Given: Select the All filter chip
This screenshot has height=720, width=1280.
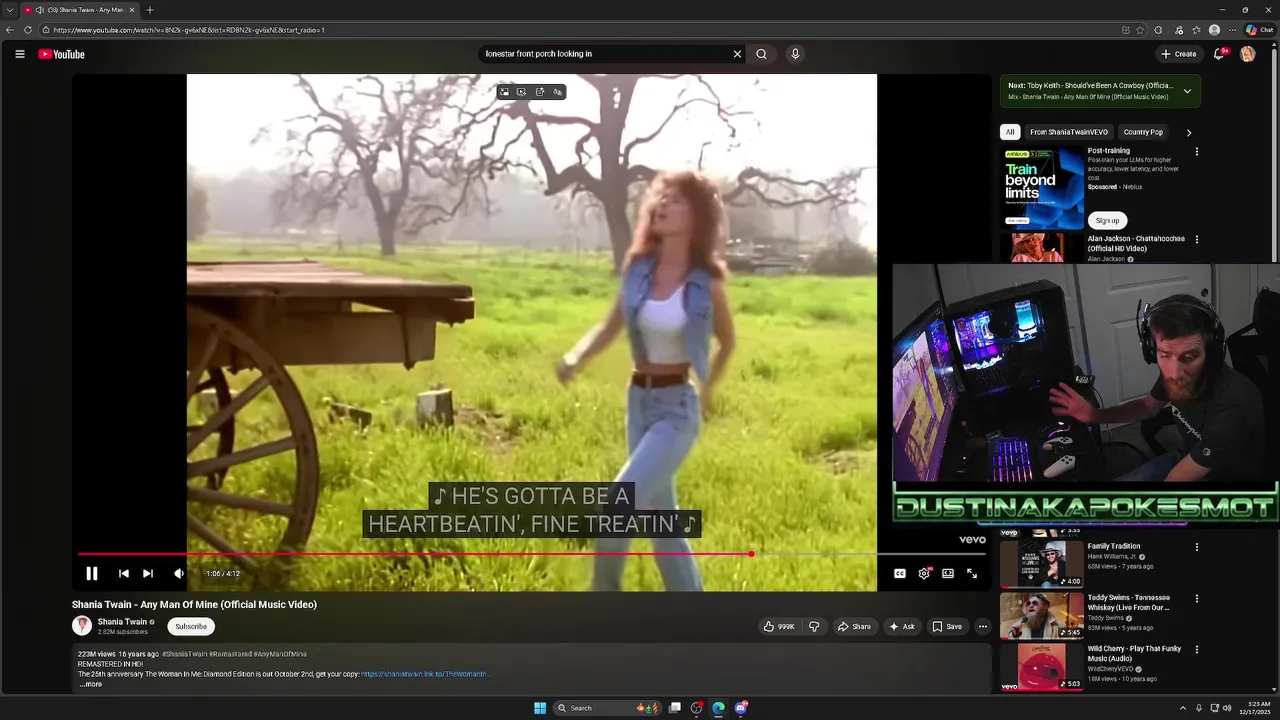Looking at the screenshot, I should 1010,132.
